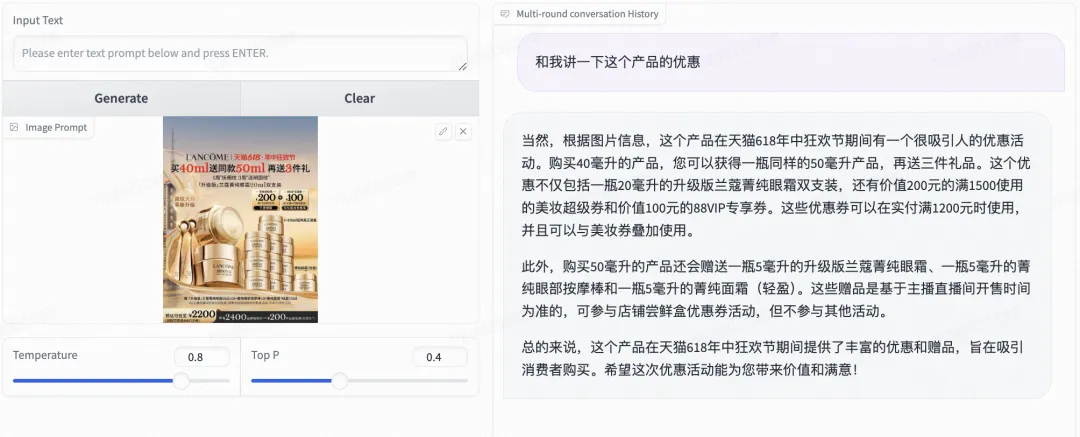Click the Top P value field 0.4
This screenshot has height=437, width=1080.
point(440,357)
